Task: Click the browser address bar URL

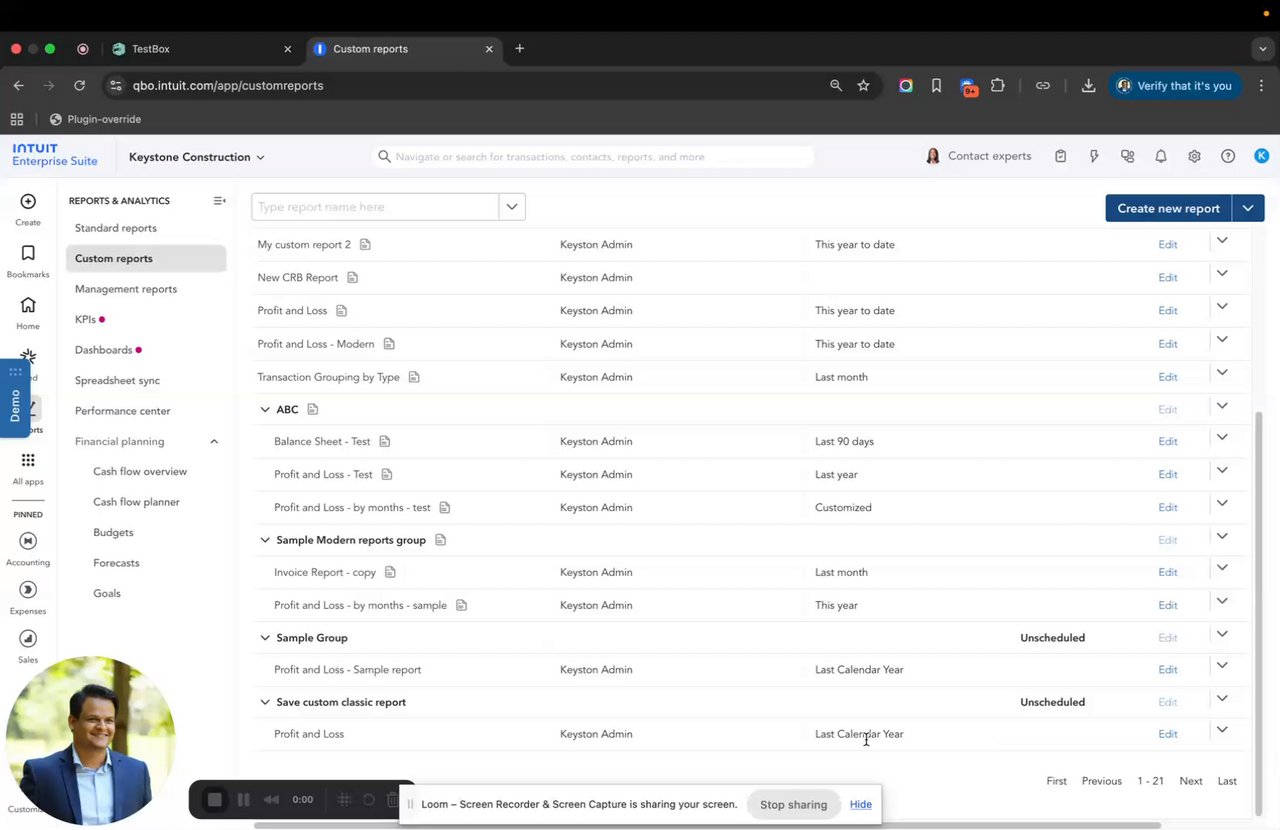Action: 228,86
